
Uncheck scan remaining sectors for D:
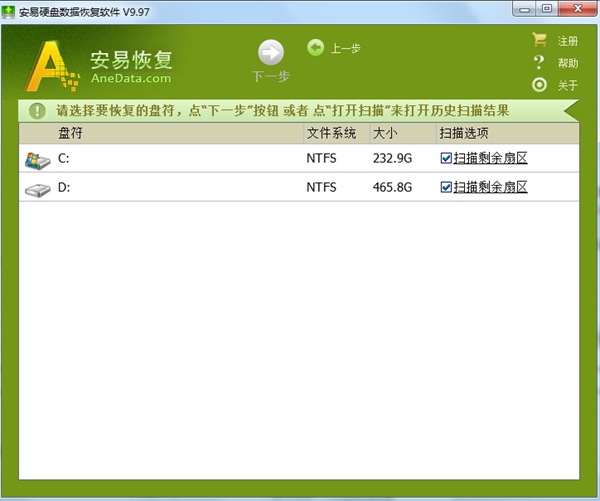pyautogui.click(x=446, y=187)
